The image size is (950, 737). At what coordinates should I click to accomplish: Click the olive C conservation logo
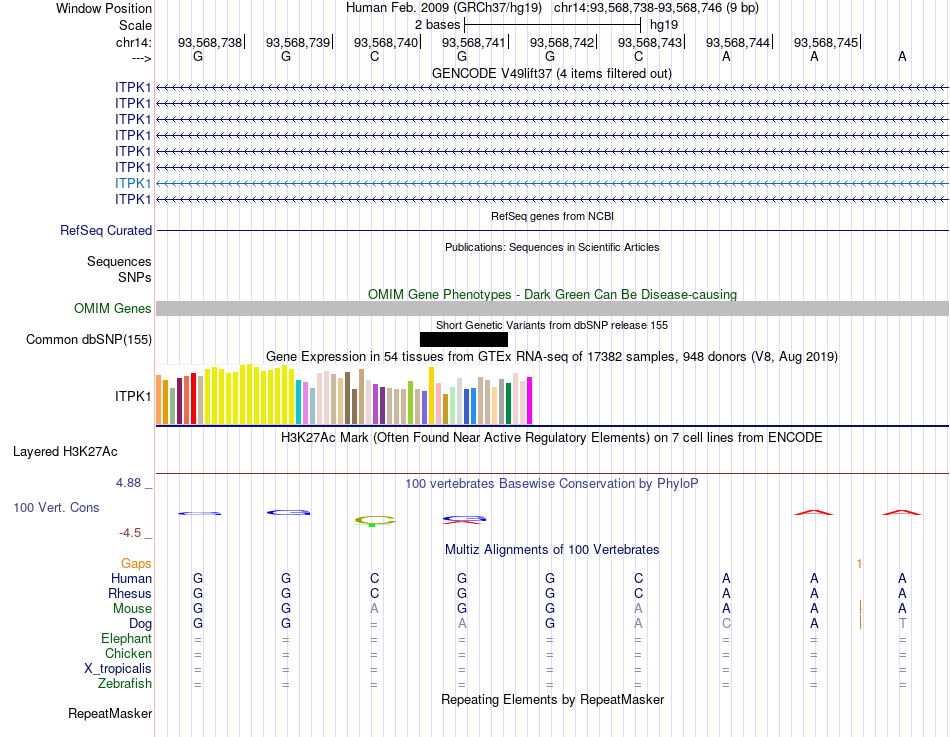tap(374, 520)
